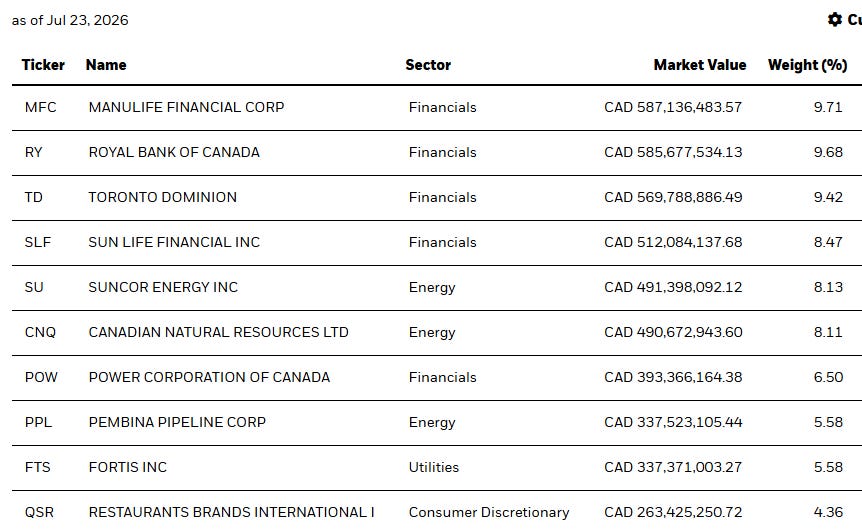This screenshot has height=532, width=862.
Task: Open the Customize columns gear icon
Action: 835,20
